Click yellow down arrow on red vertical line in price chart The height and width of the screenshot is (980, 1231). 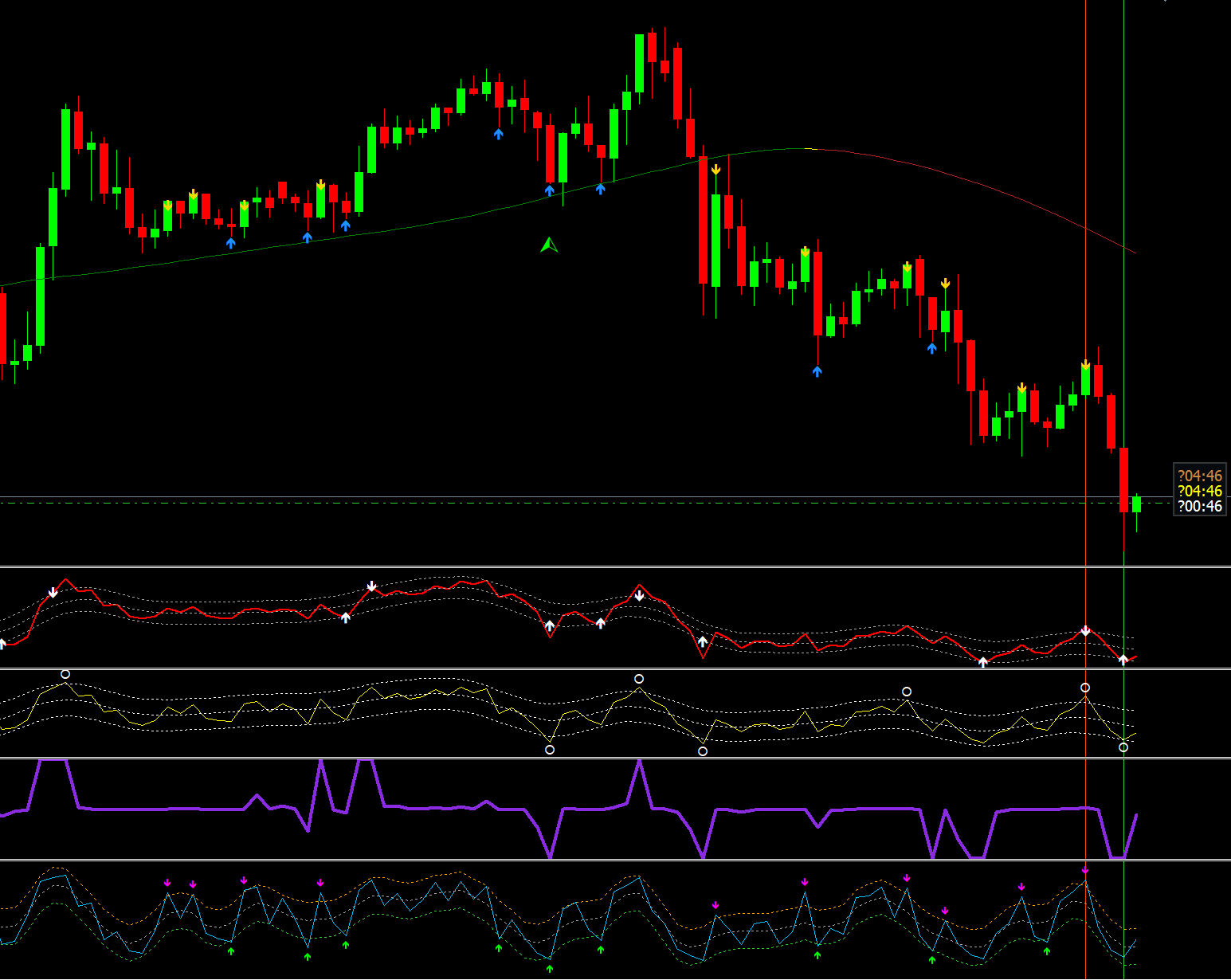tap(1085, 365)
